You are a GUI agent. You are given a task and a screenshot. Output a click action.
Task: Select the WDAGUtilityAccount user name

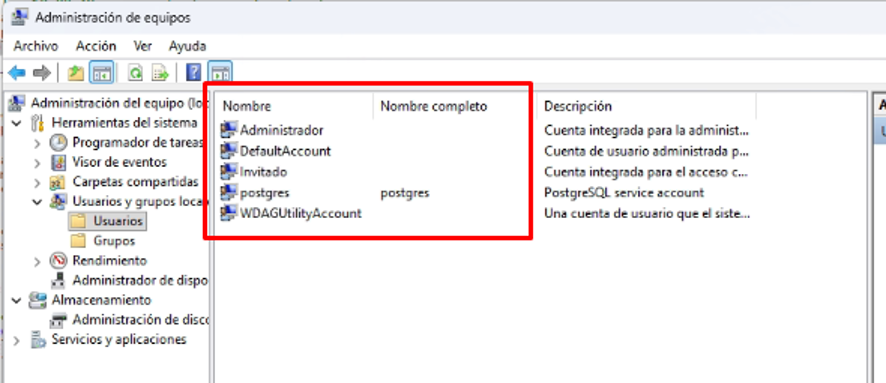pos(301,214)
